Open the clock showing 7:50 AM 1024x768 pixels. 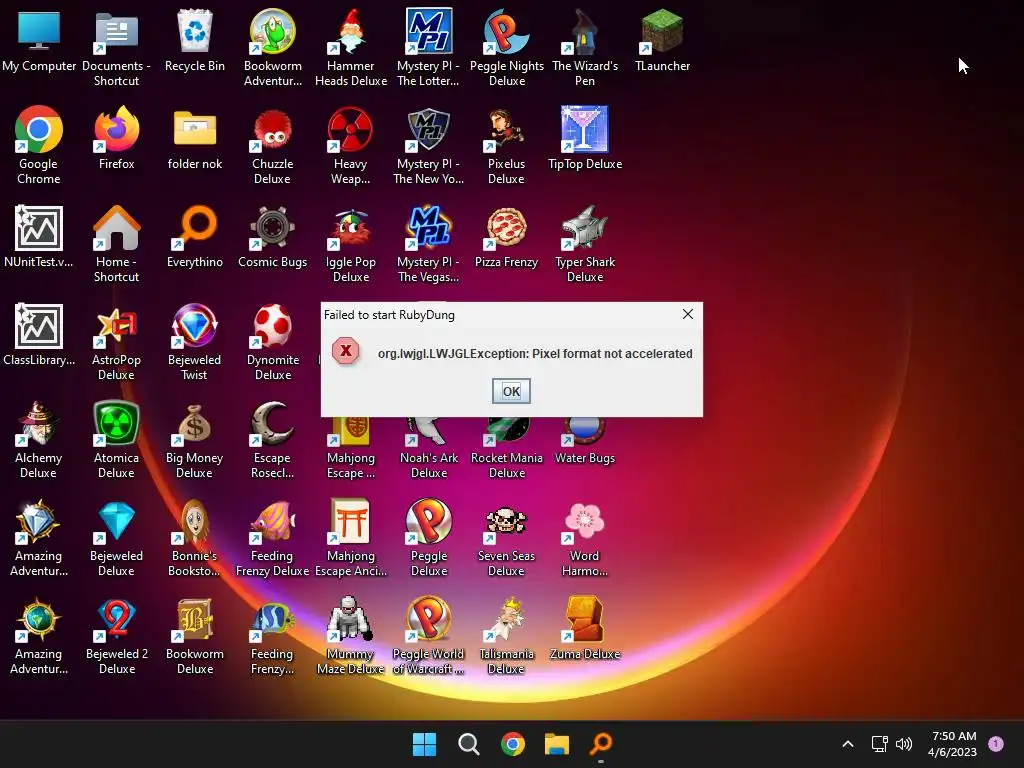(x=953, y=744)
